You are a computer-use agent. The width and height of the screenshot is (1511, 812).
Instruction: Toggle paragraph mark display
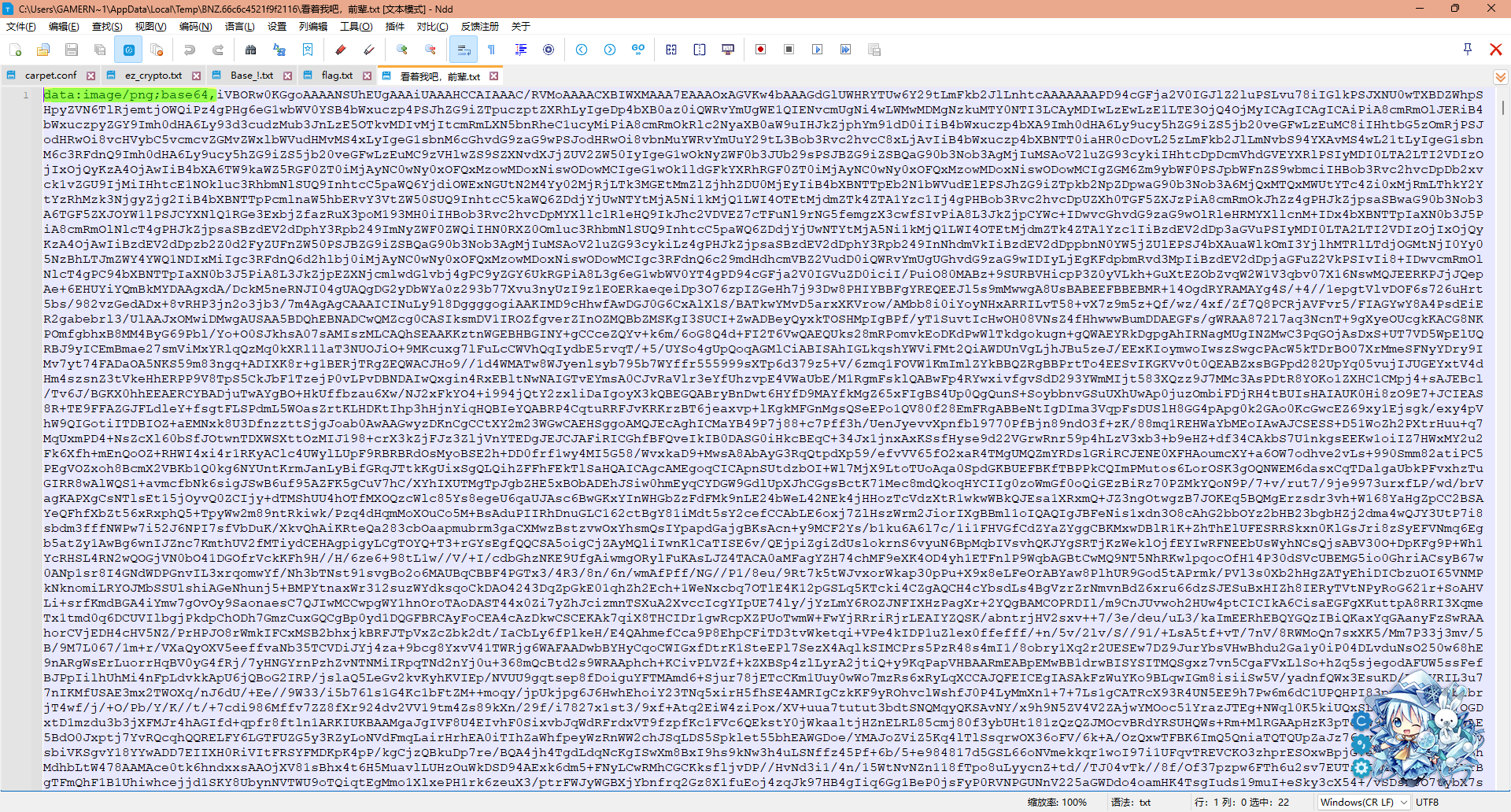coord(493,49)
